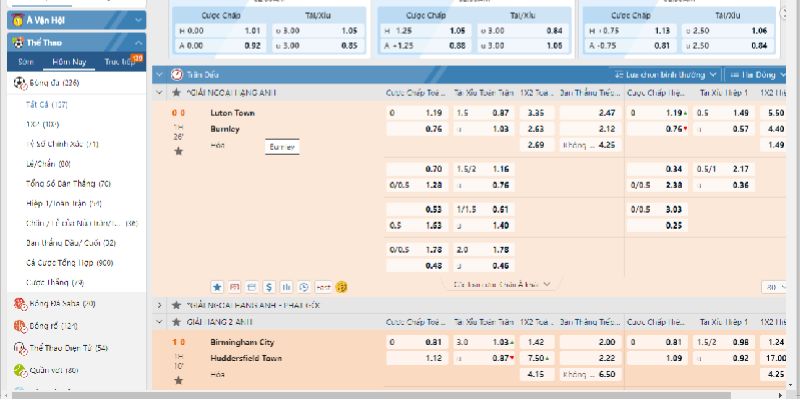Open the statistics bar chart icon
800x400 pixels.
(x=286, y=286)
